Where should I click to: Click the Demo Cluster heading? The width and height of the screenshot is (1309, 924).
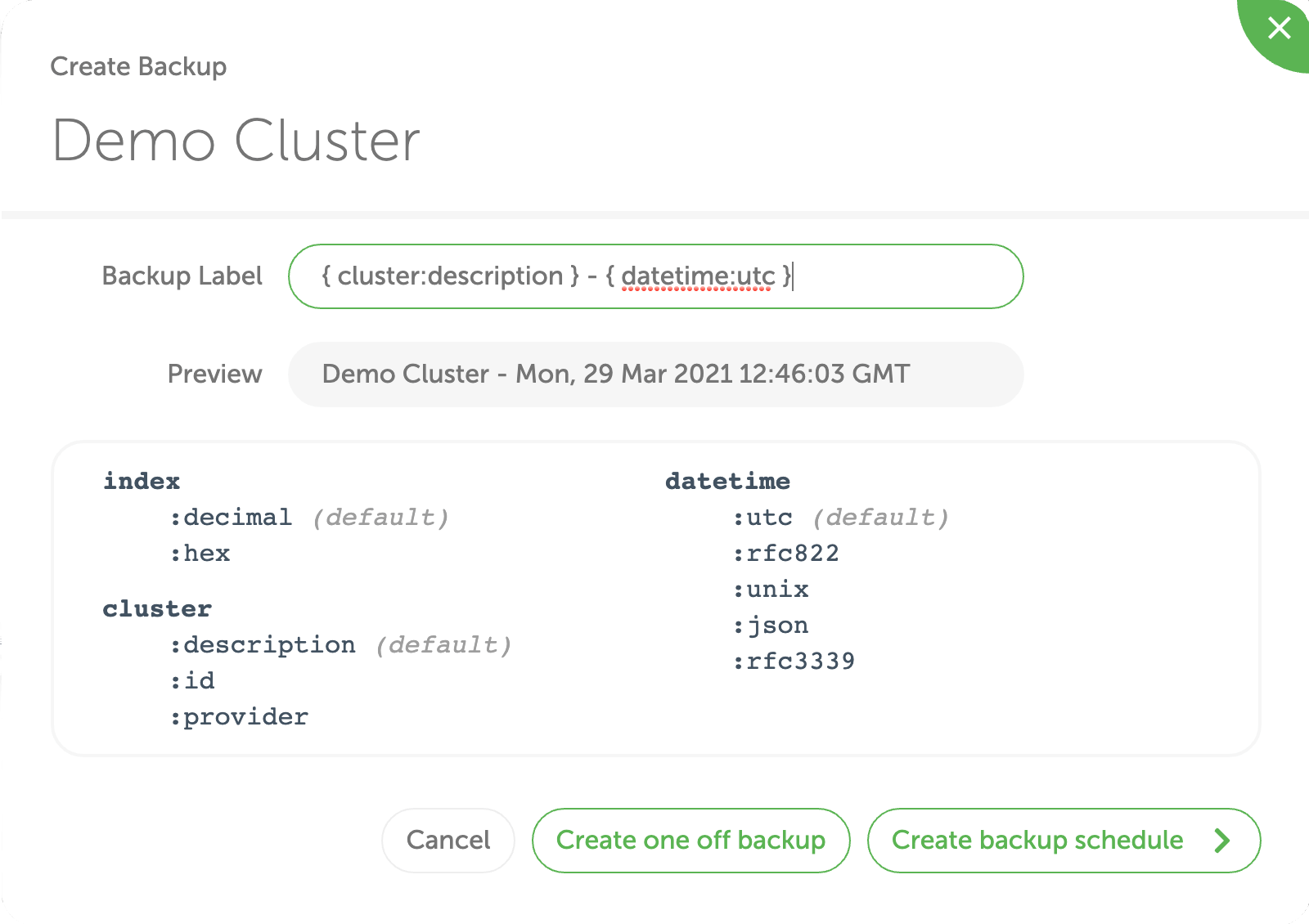coord(236,139)
